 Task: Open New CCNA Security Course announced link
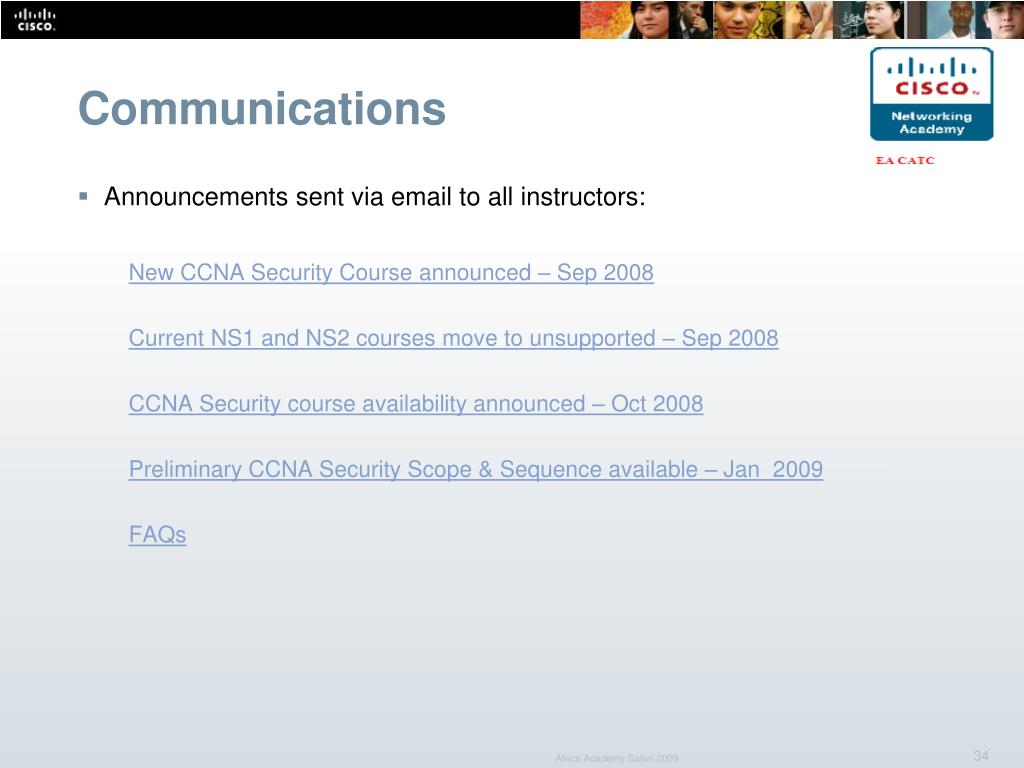391,272
